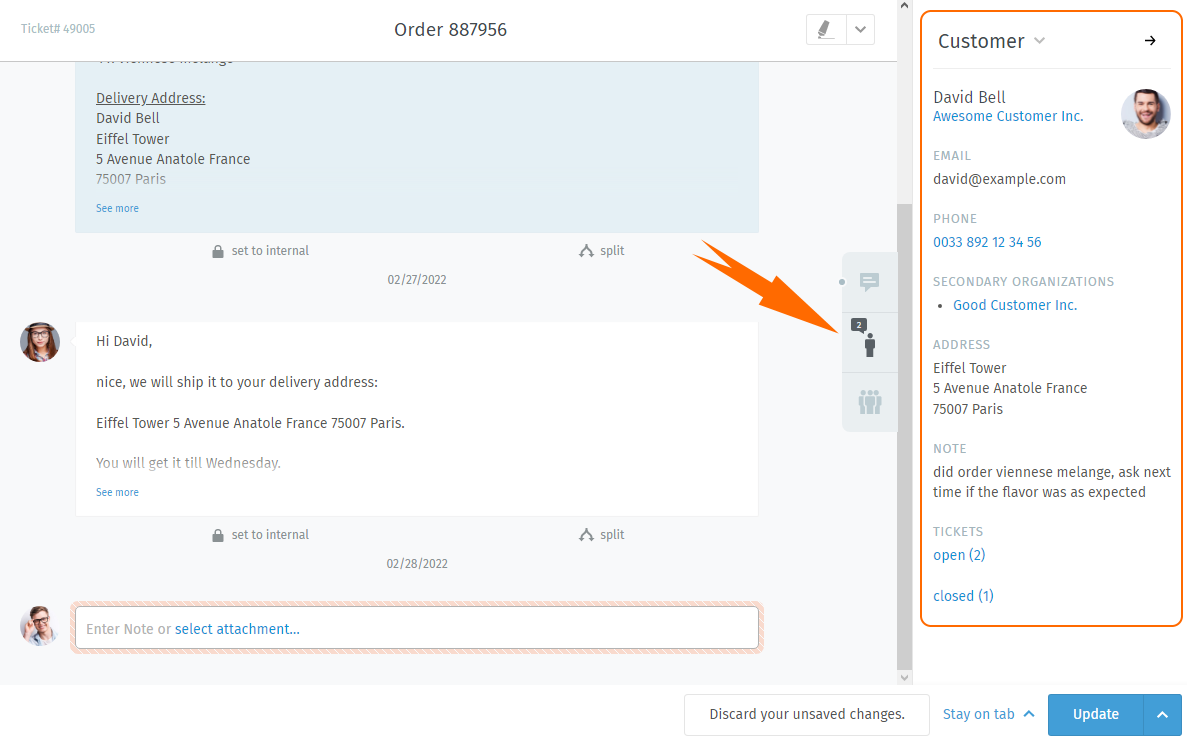Click the vertical scrollbar thumb
The width and height of the screenshot is (1187, 742).
pos(904,437)
